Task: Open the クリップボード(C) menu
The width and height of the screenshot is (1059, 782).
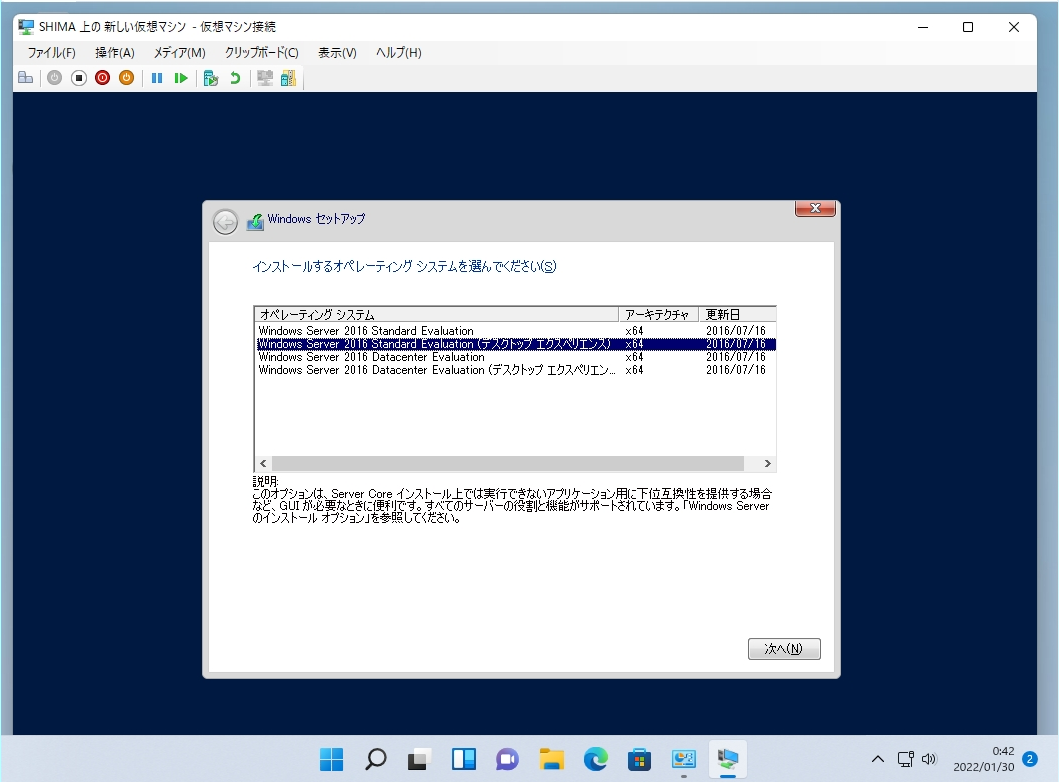Action: 262,53
